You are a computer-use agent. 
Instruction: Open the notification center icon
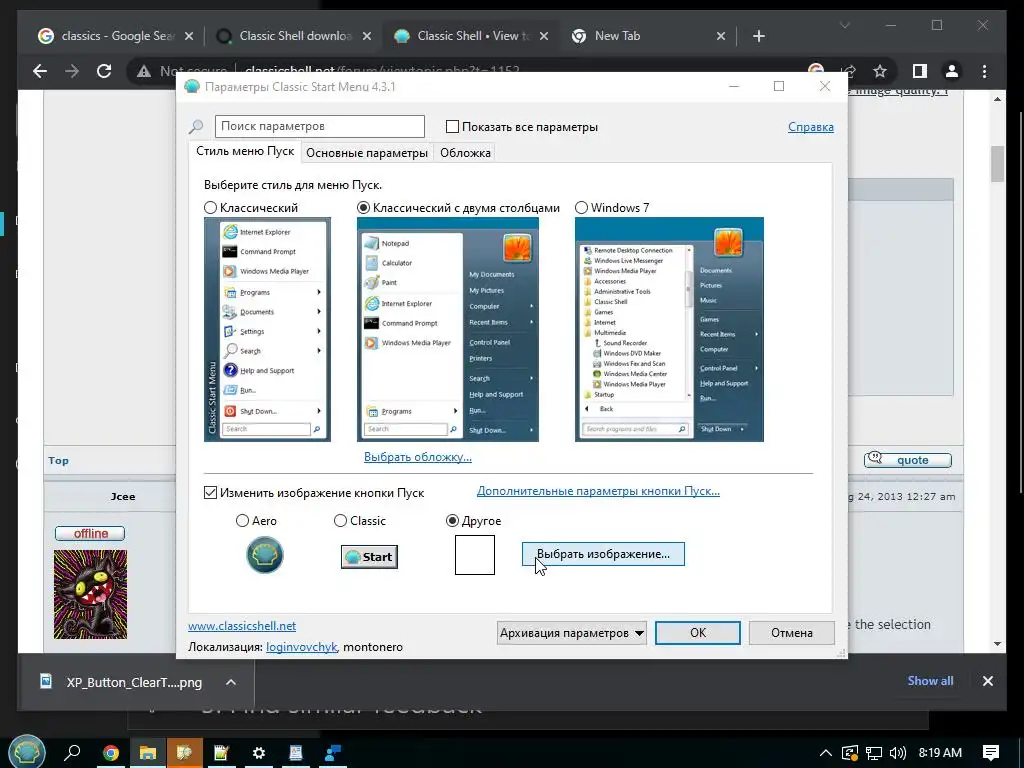990,753
